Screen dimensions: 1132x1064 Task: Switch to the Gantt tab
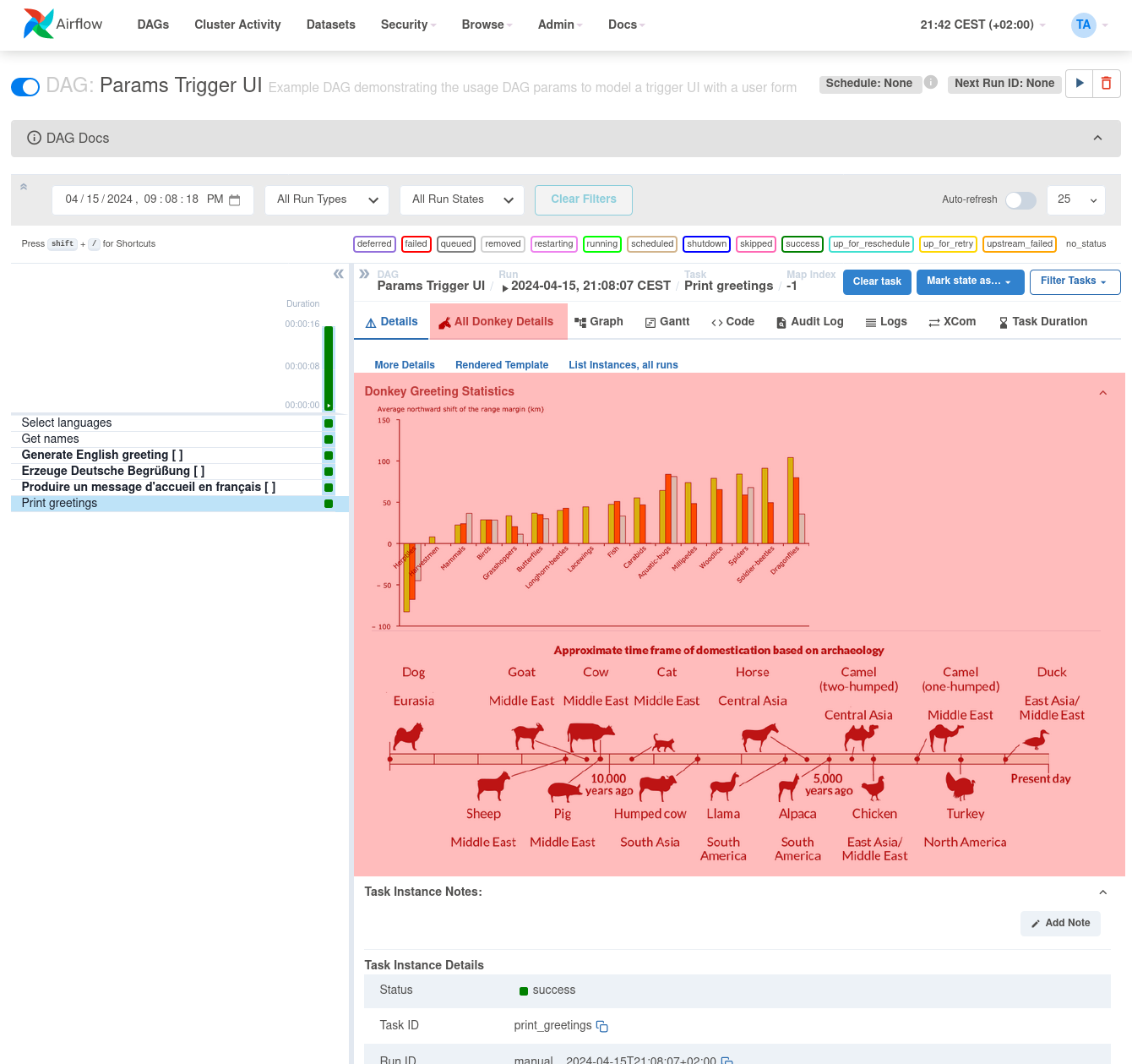pos(667,322)
